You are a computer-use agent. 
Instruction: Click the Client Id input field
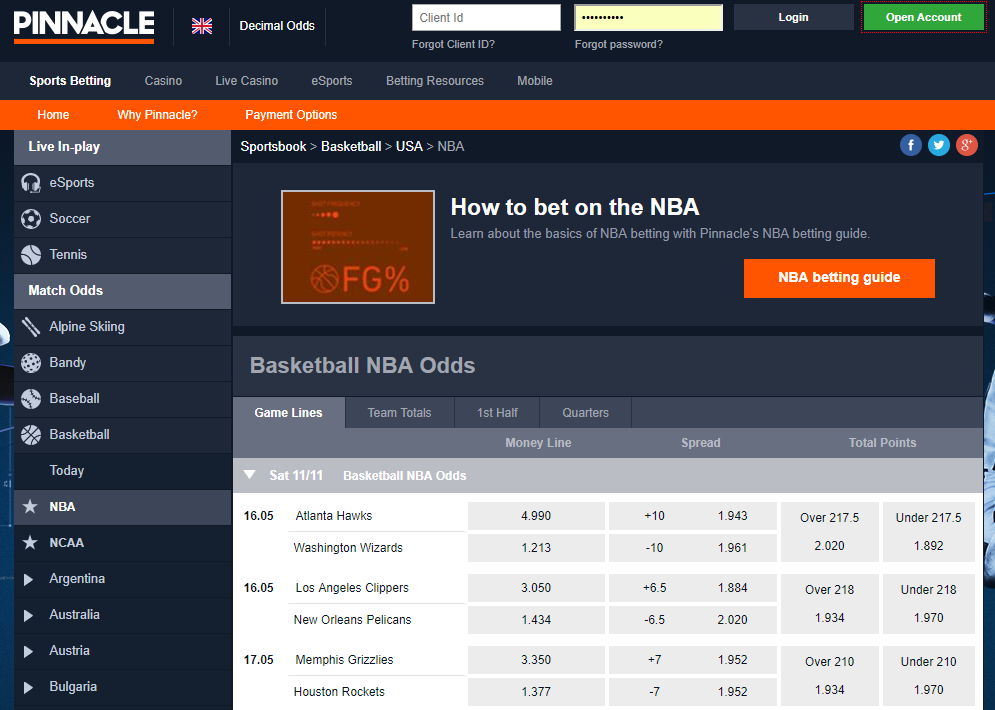pyautogui.click(x=486, y=18)
